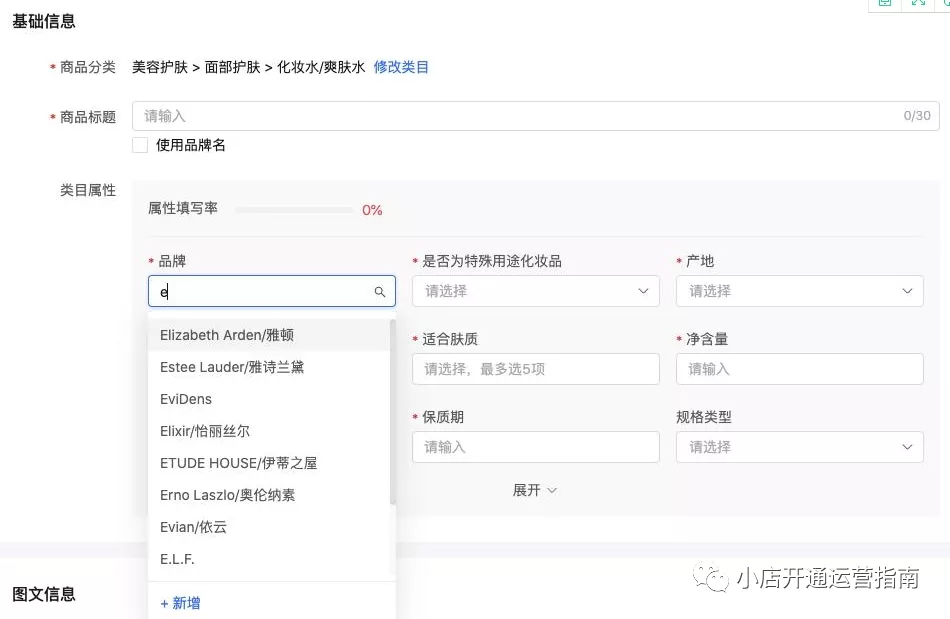Select E.L.F. brand option
Viewport: 950px width, 619px height.
[x=269, y=560]
